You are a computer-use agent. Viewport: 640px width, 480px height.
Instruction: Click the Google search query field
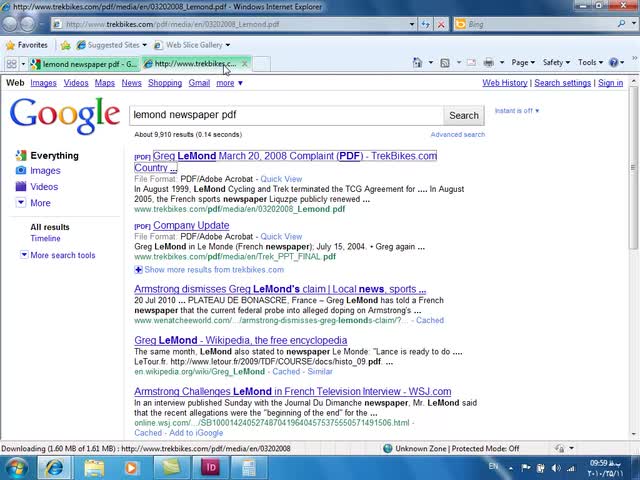[287, 115]
